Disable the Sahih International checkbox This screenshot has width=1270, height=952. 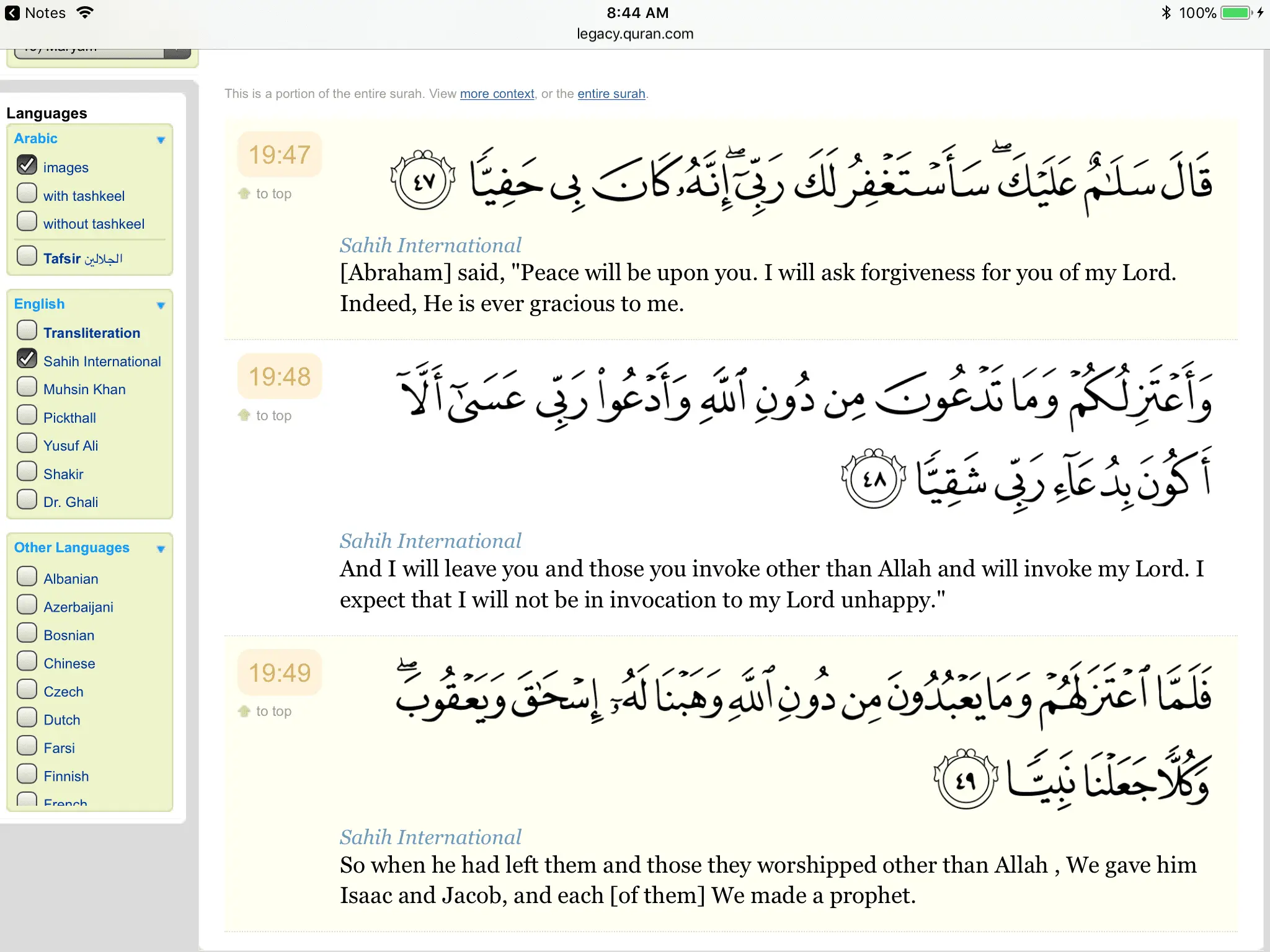[x=27, y=359]
